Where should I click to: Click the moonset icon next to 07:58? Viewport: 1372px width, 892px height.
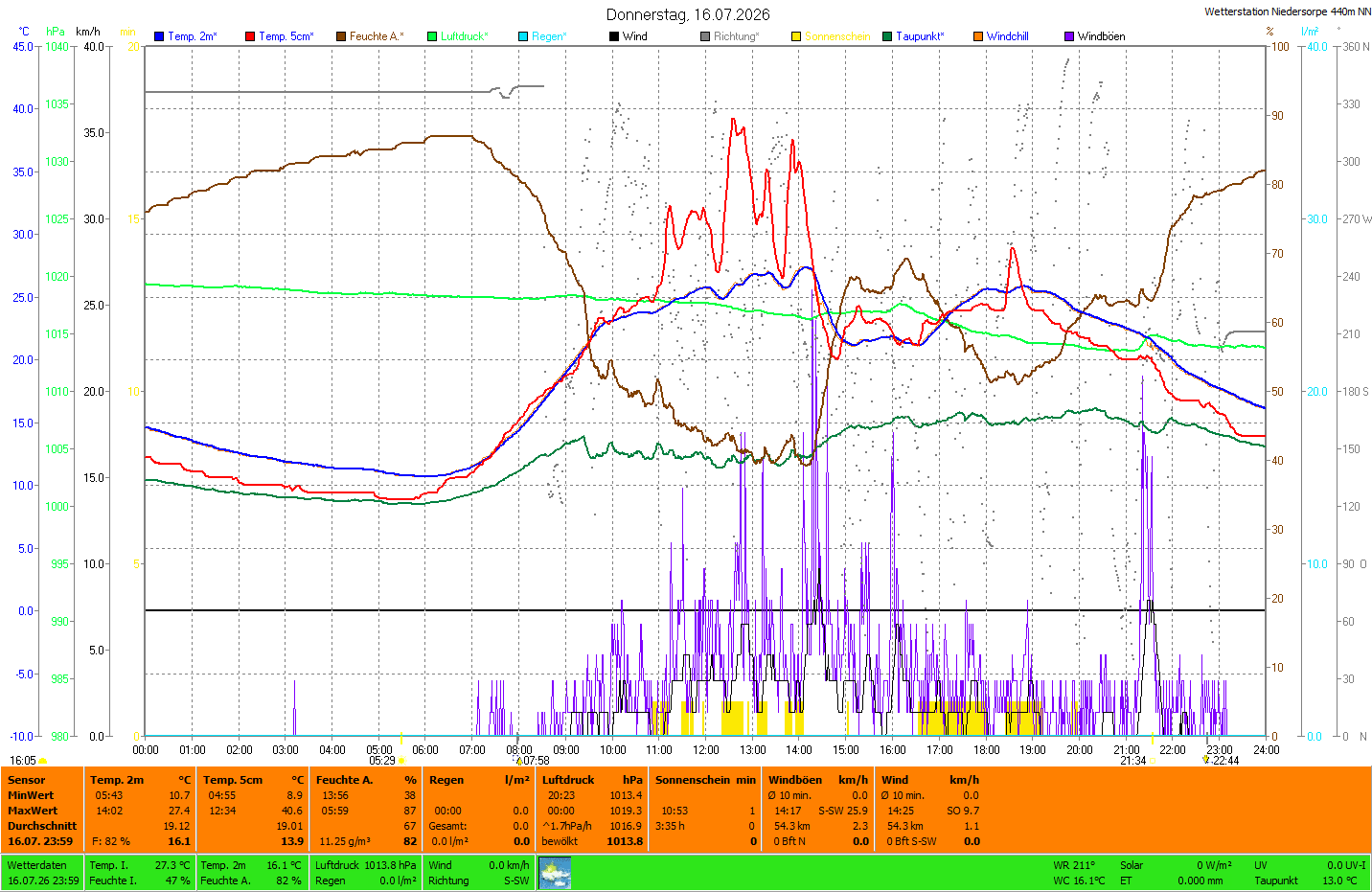pos(519,761)
